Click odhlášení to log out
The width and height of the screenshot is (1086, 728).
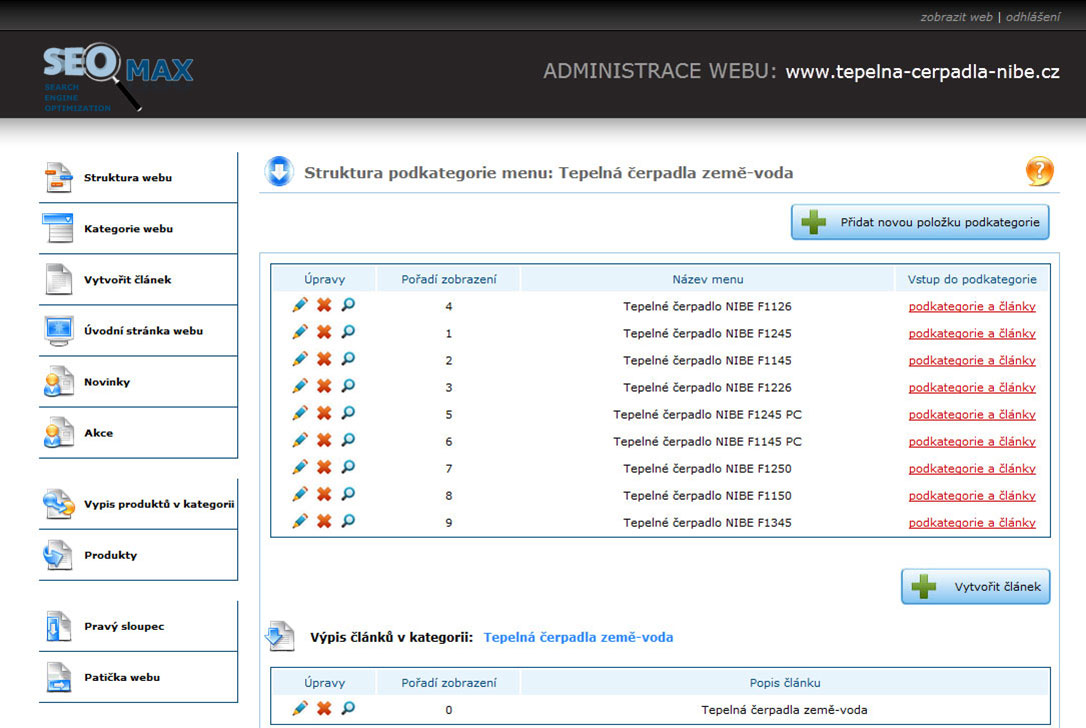(1033, 17)
